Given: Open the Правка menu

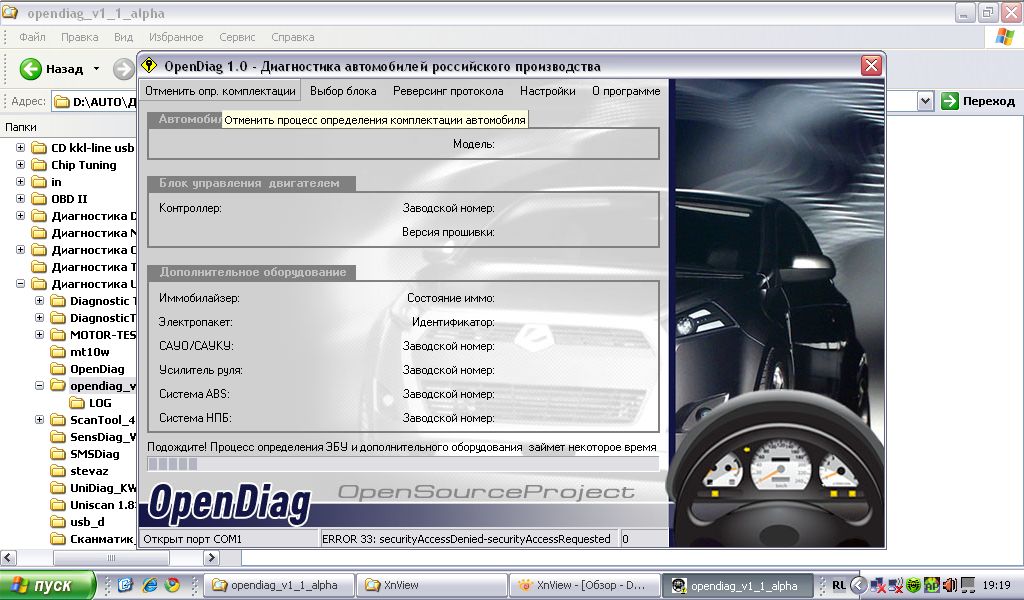Looking at the screenshot, I should tap(80, 37).
